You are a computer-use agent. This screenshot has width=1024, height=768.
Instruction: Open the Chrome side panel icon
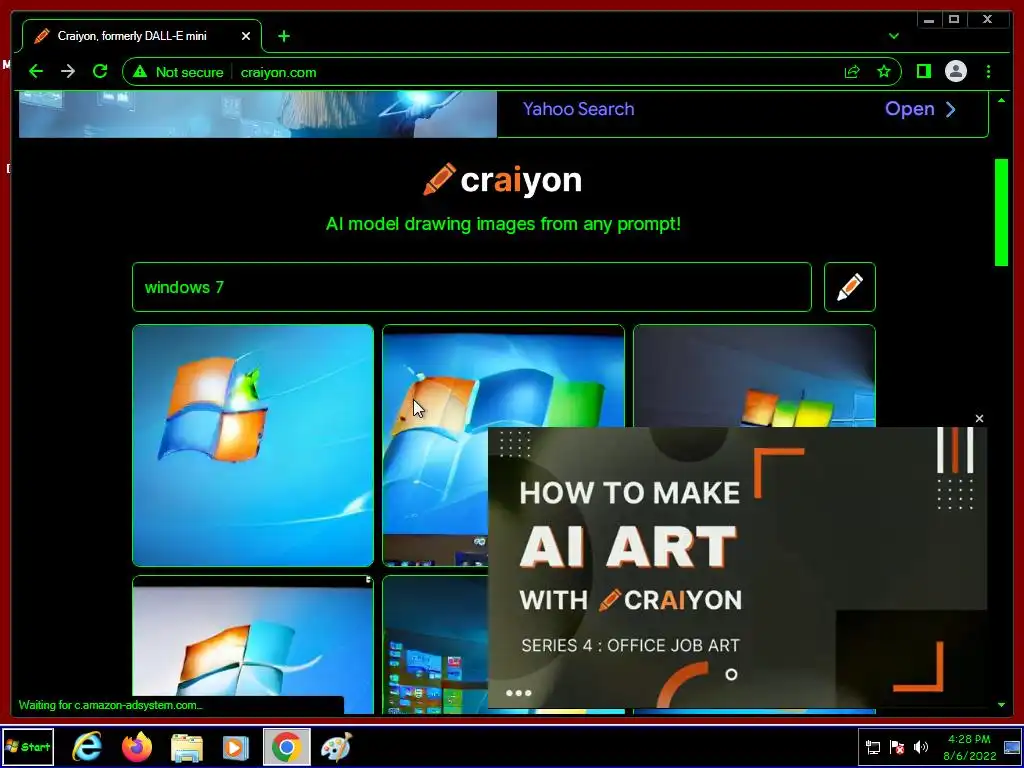click(923, 71)
